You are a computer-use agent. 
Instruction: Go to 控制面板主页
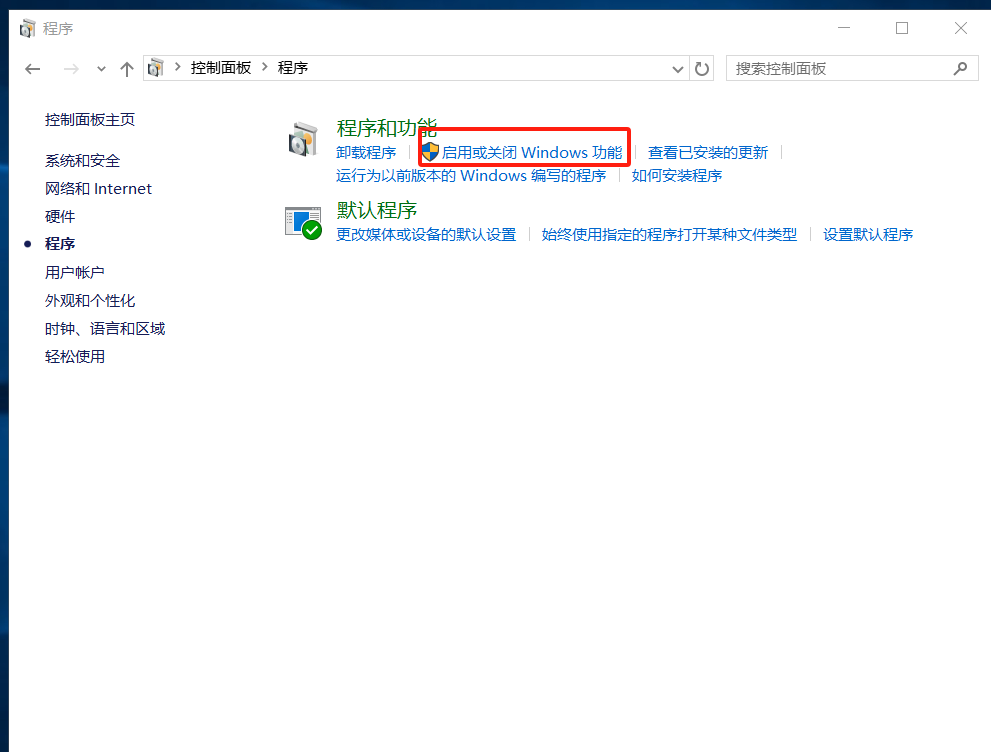[90, 119]
